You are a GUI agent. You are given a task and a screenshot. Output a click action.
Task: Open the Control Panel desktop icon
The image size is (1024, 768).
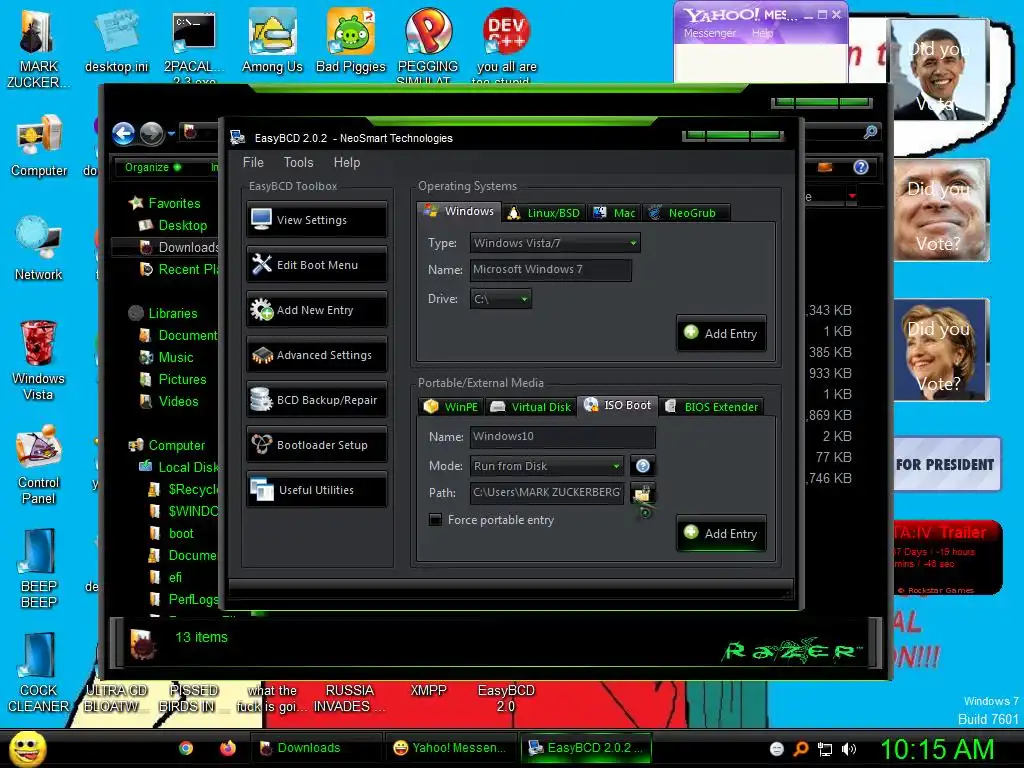point(39,465)
